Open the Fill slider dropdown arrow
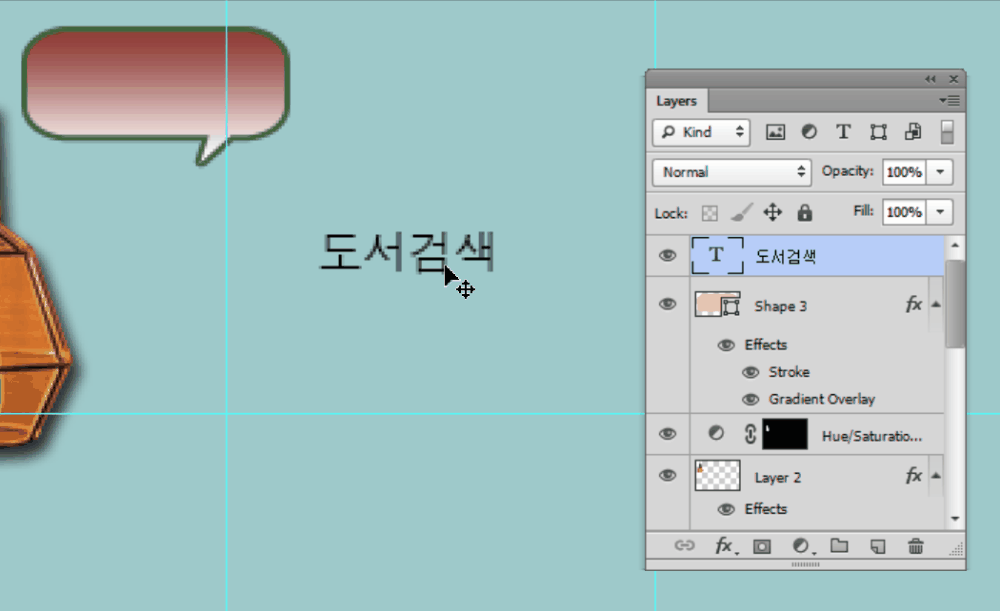 (940, 212)
